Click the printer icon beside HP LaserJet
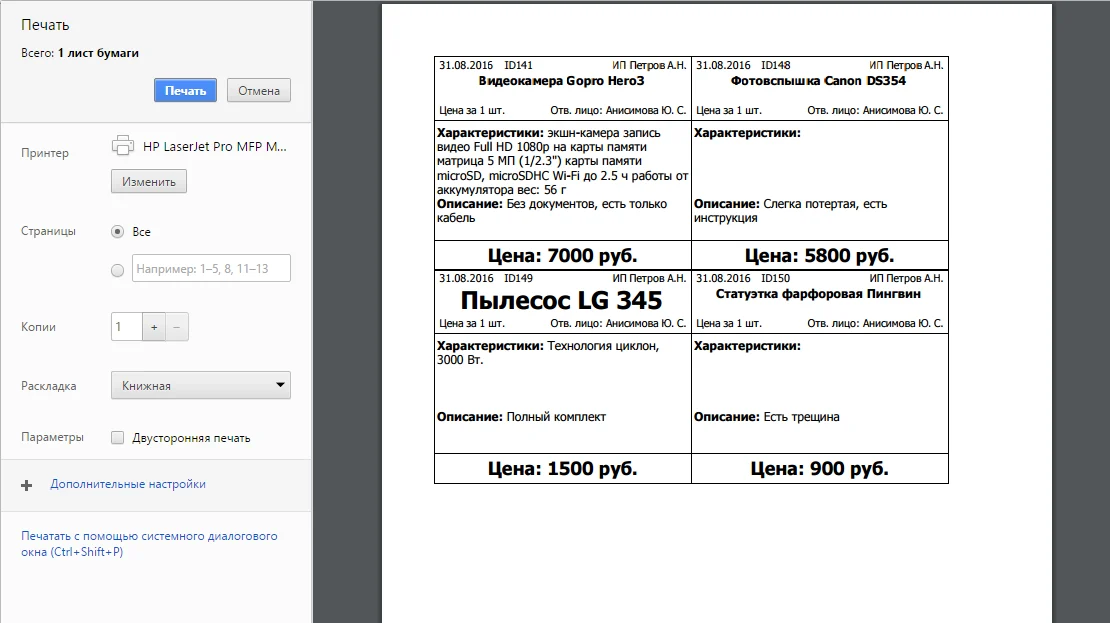 click(x=122, y=146)
